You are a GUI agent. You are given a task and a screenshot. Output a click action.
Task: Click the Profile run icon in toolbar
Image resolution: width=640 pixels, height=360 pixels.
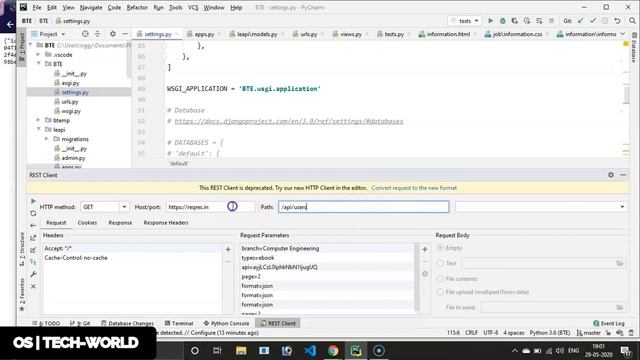(527, 21)
